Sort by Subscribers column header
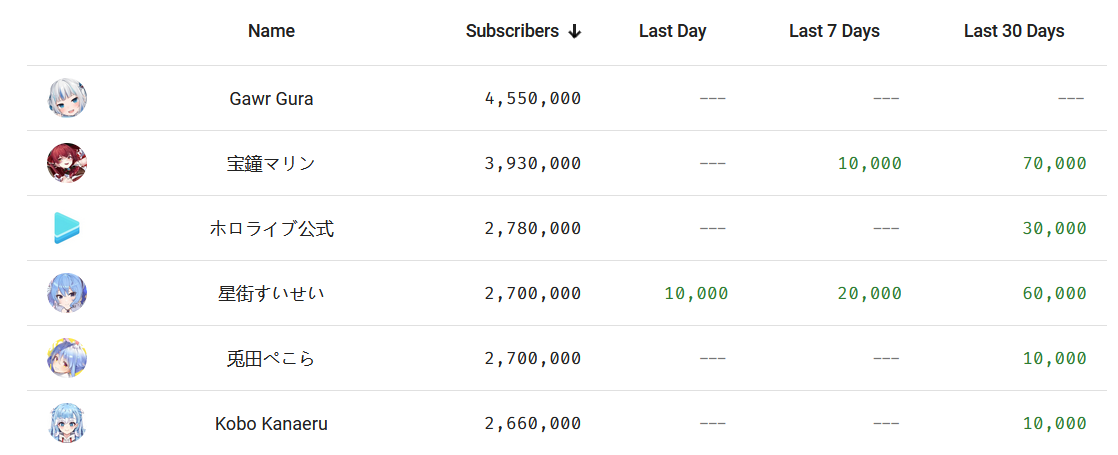The image size is (1118, 455). coord(513,31)
